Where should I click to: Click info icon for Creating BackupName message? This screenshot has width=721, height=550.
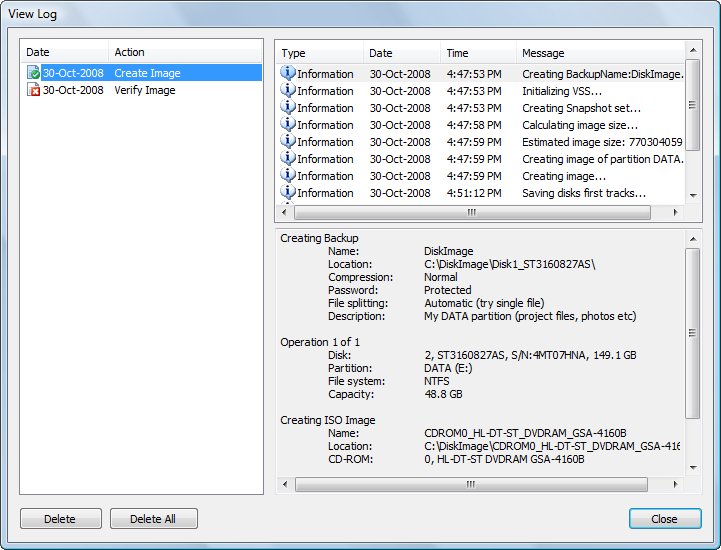288,73
